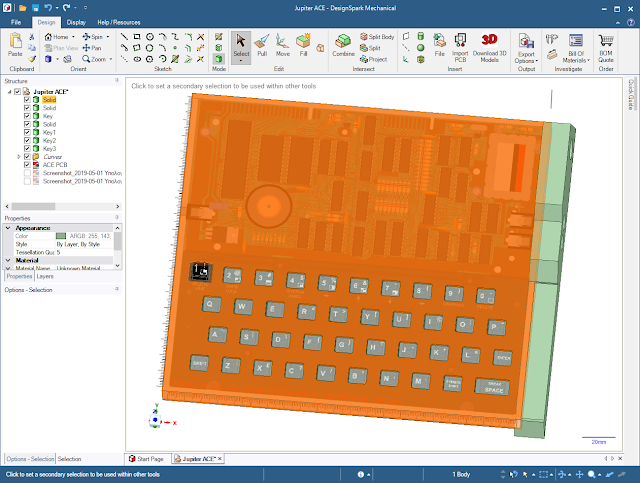Save the document from quick access toolbar
640x483 pixels.
36,8
